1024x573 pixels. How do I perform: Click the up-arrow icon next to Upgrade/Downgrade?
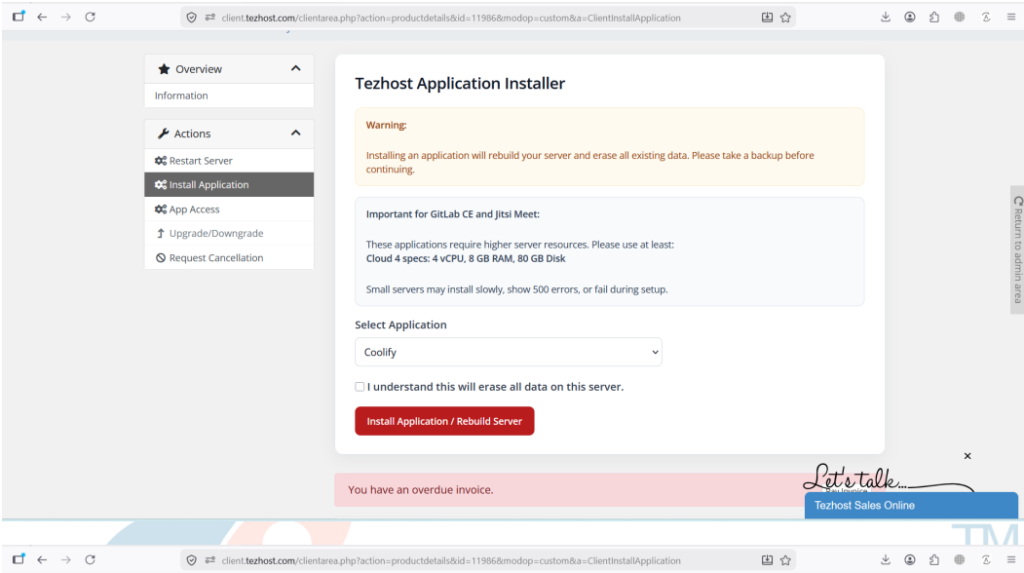(x=161, y=233)
